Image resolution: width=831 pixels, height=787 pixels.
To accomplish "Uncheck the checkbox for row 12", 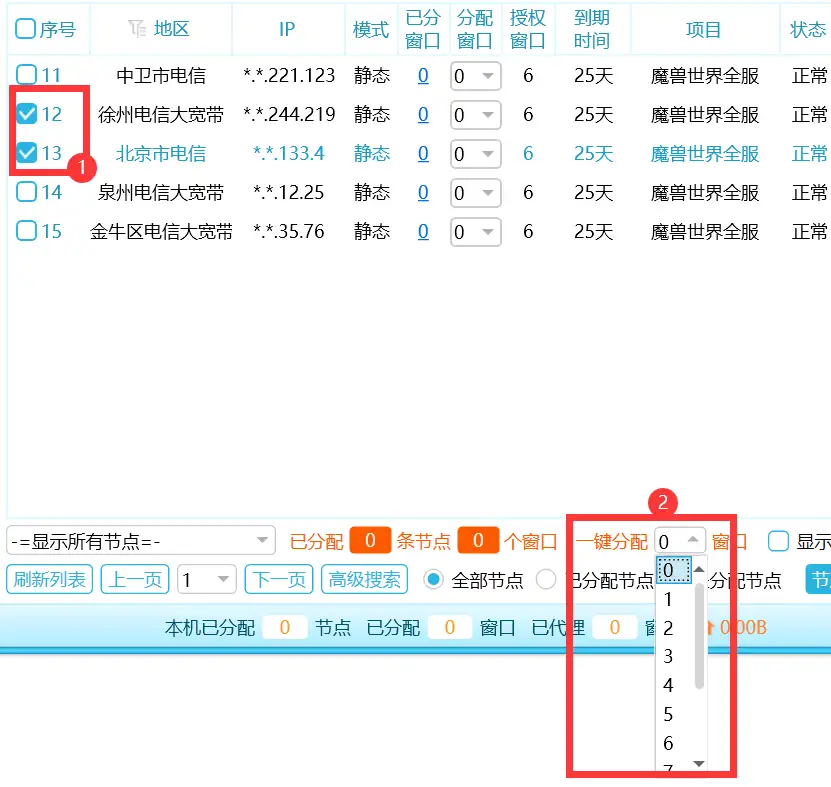I will [x=27, y=114].
